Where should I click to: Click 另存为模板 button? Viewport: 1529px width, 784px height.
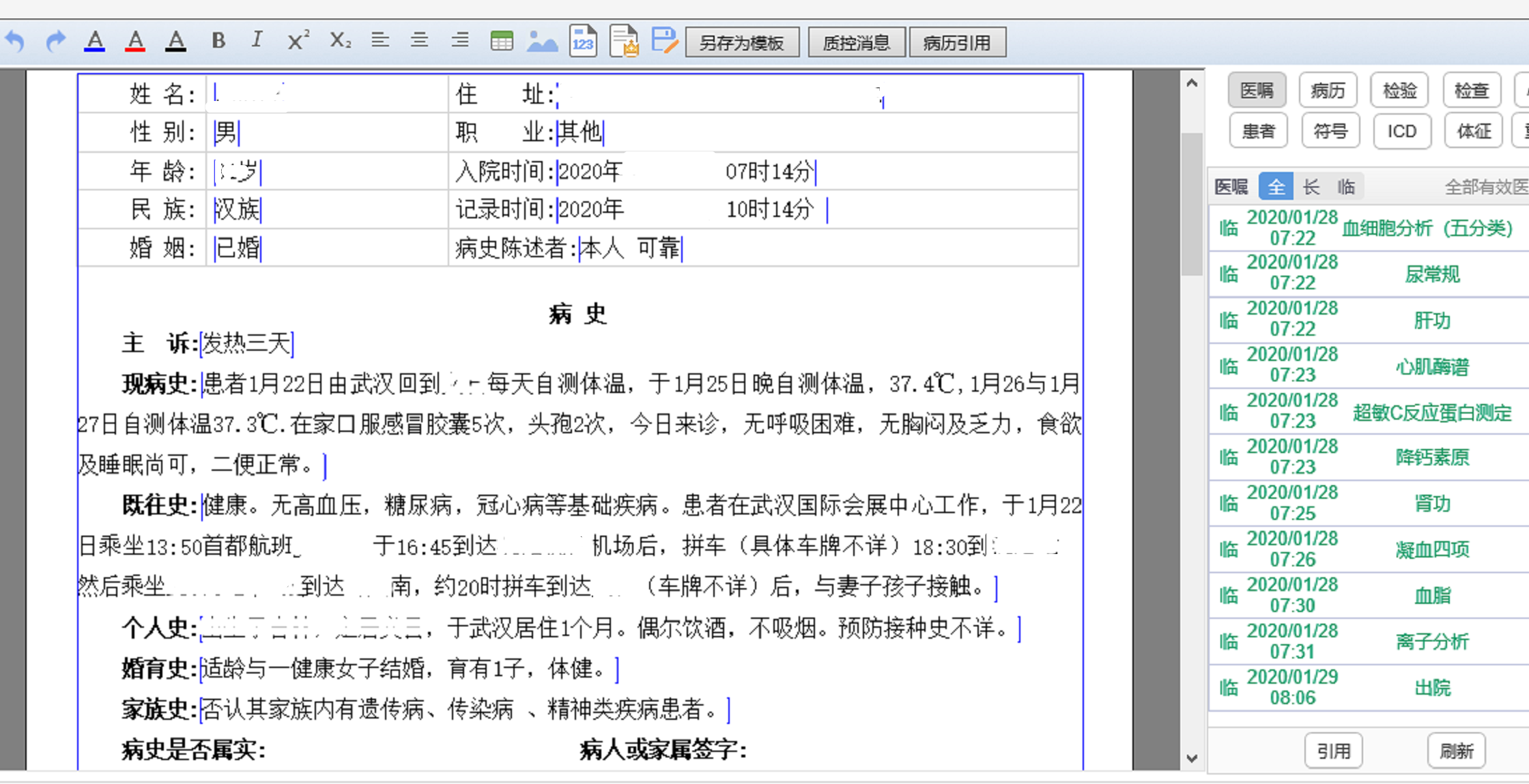pyautogui.click(x=742, y=43)
